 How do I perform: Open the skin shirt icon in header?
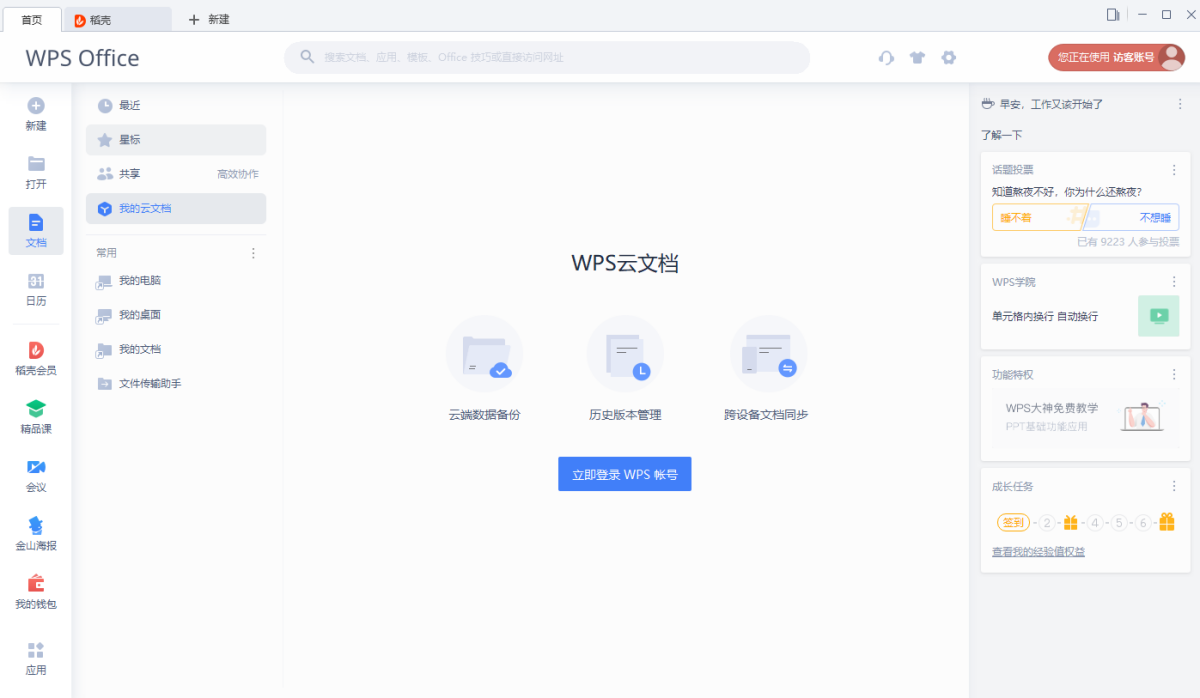[x=917, y=58]
